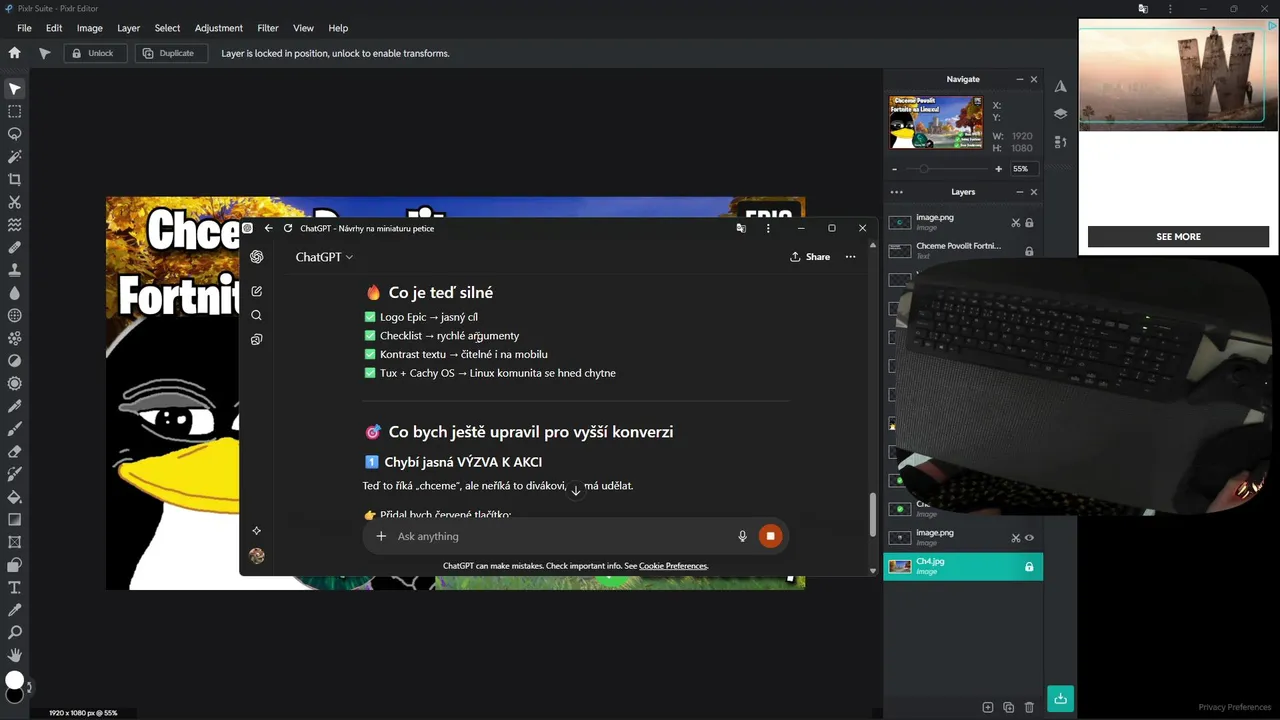
Task: Open ChatGPT model dropdown
Action: tap(324, 257)
